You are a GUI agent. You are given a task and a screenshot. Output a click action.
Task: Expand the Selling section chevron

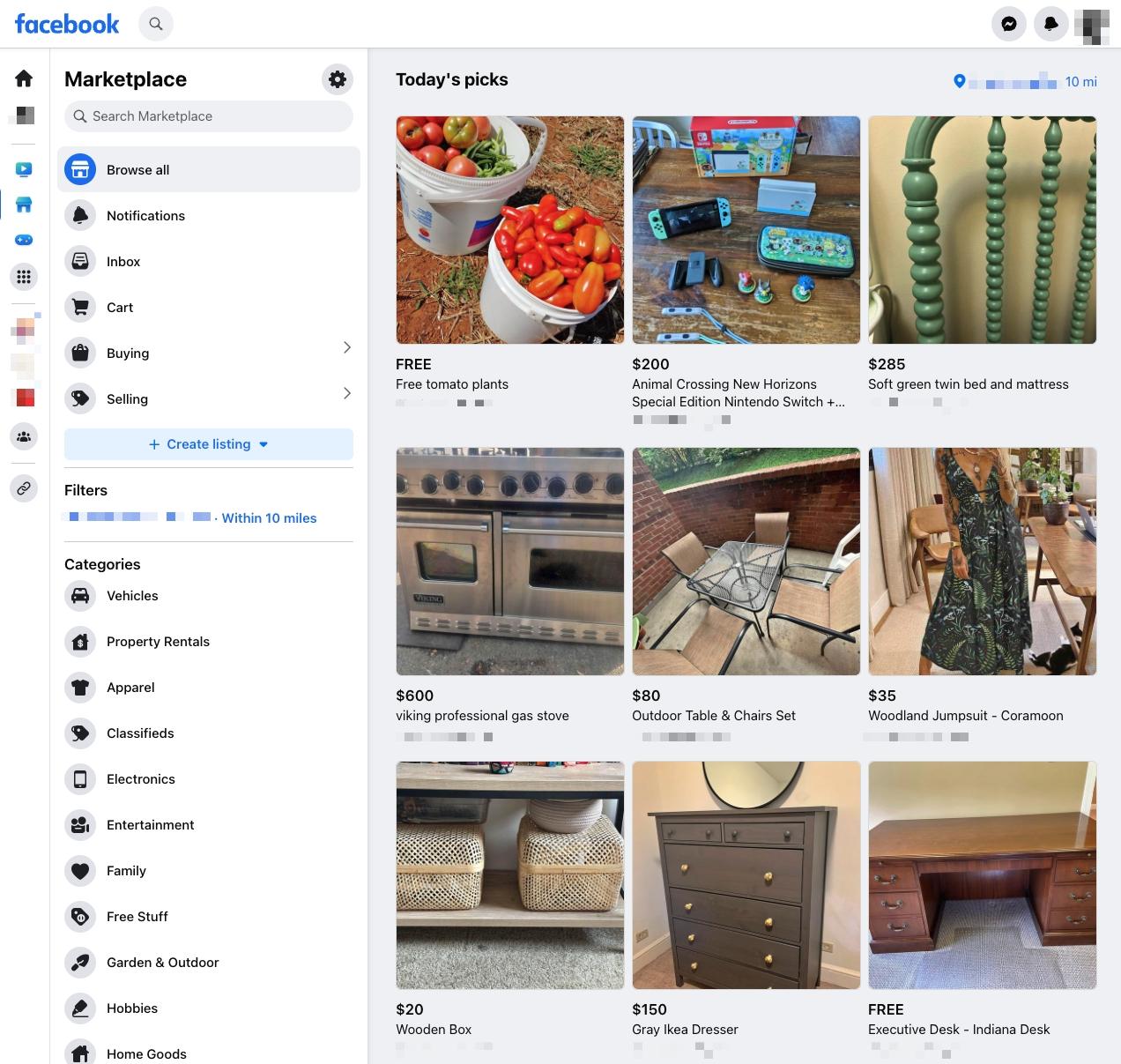346,393
